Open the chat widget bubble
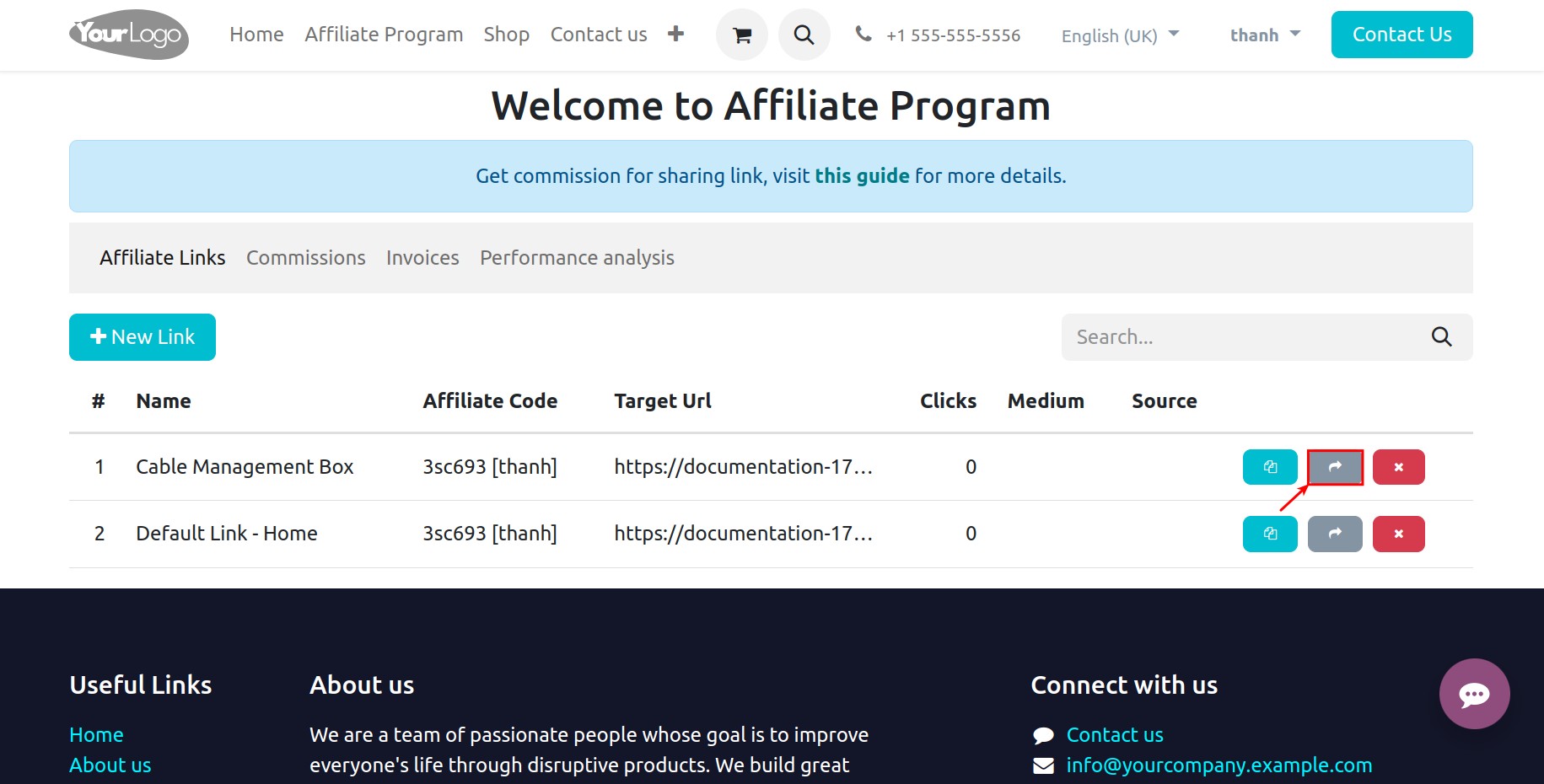 pos(1474,694)
